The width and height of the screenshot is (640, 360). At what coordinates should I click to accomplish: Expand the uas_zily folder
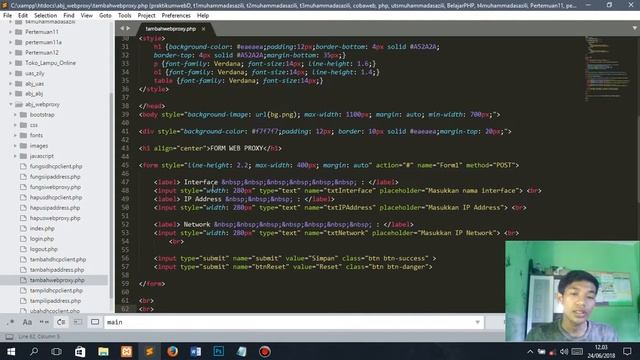coord(11,73)
